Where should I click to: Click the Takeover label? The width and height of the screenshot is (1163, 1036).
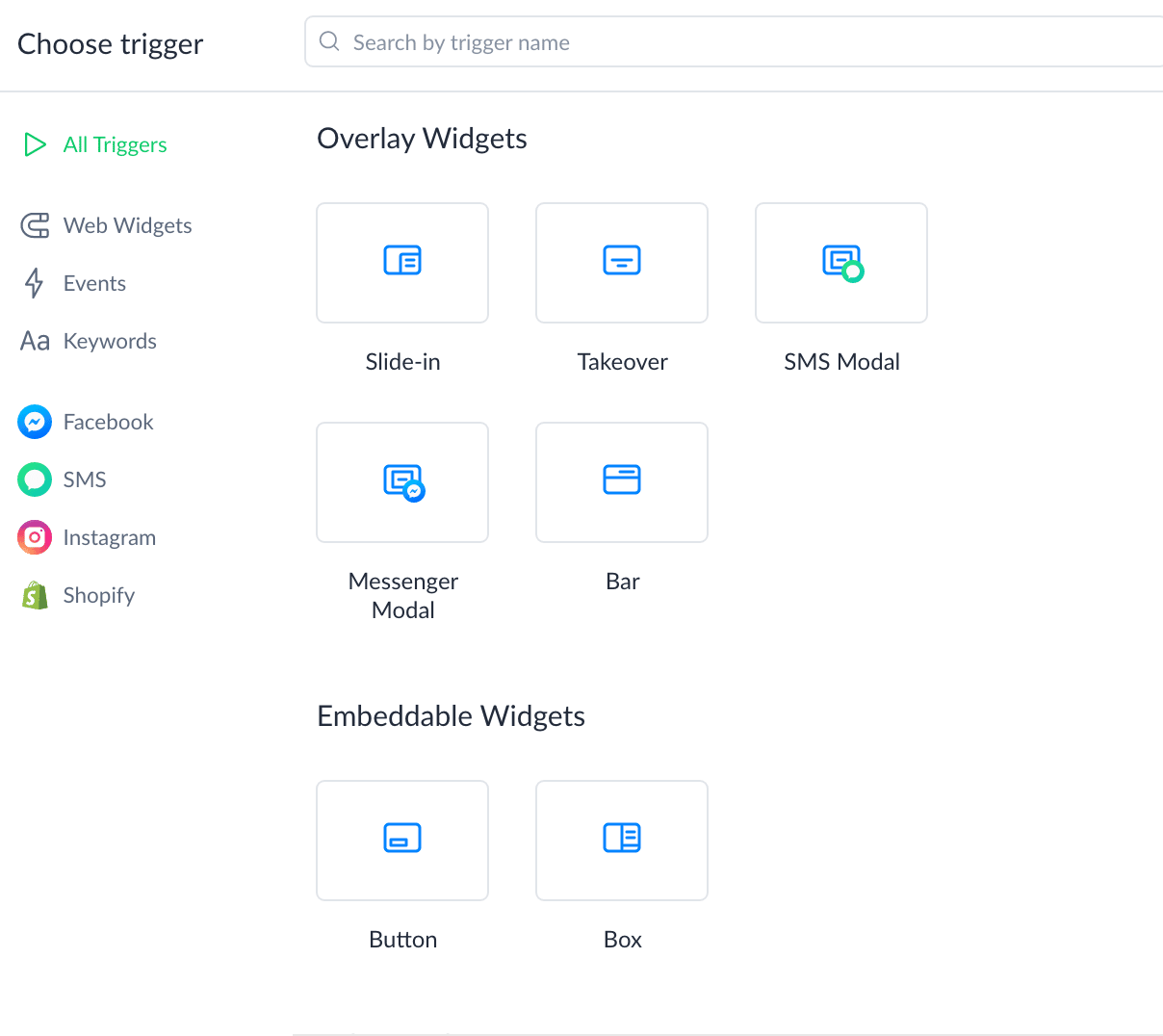pos(622,362)
